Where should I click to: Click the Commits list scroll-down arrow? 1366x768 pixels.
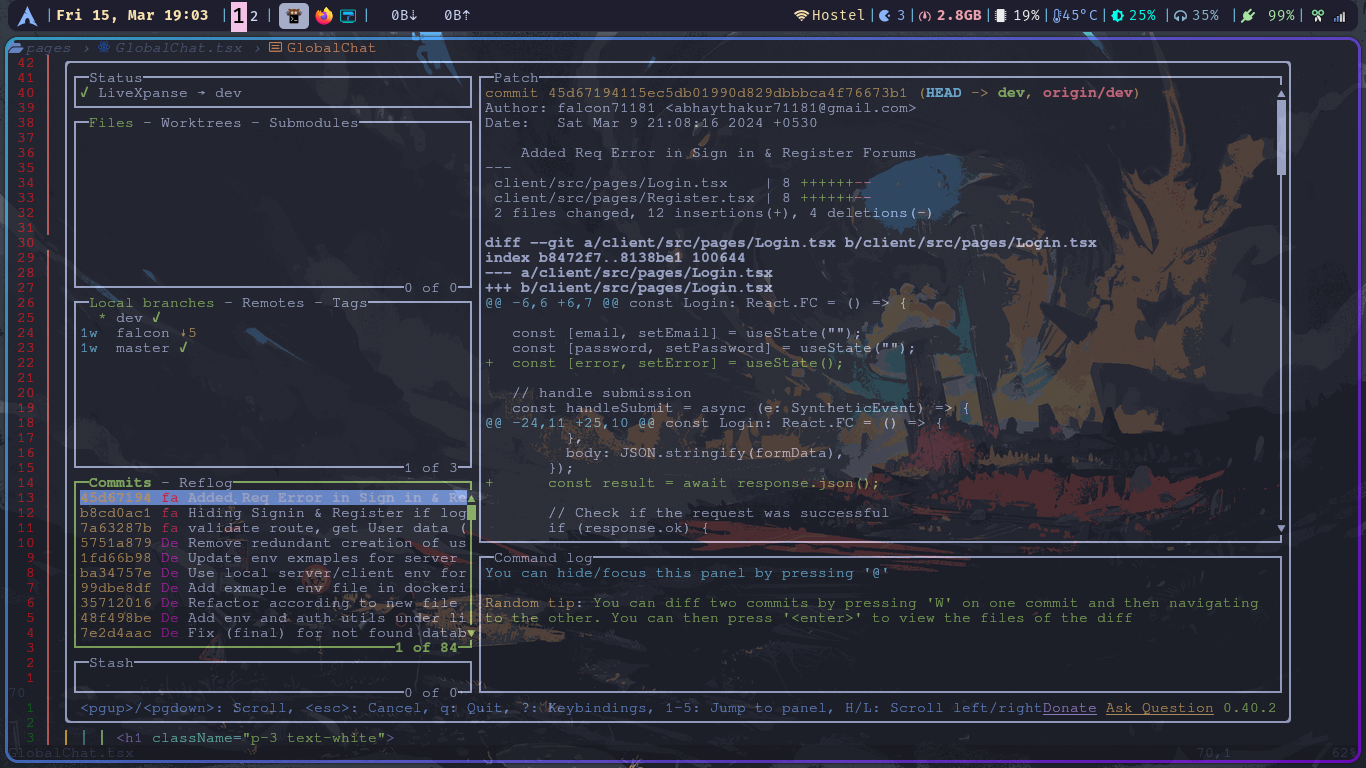click(471, 633)
